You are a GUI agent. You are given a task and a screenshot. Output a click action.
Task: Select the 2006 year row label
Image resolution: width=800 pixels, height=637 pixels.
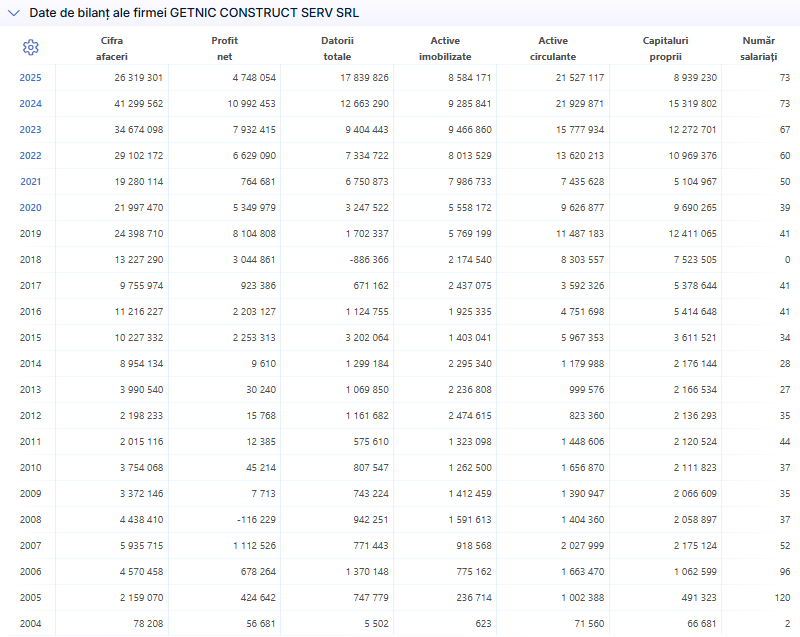(31, 572)
